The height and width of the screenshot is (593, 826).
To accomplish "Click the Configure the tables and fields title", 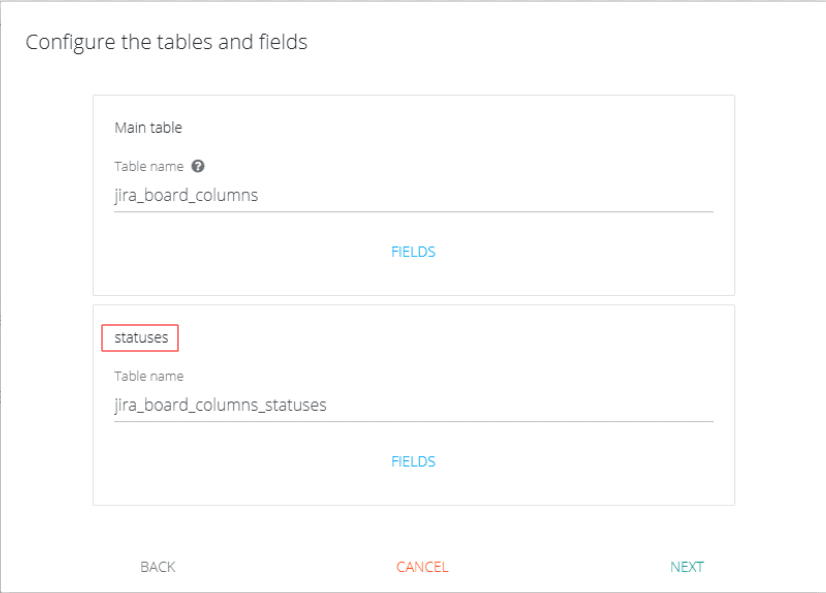I will [x=167, y=42].
